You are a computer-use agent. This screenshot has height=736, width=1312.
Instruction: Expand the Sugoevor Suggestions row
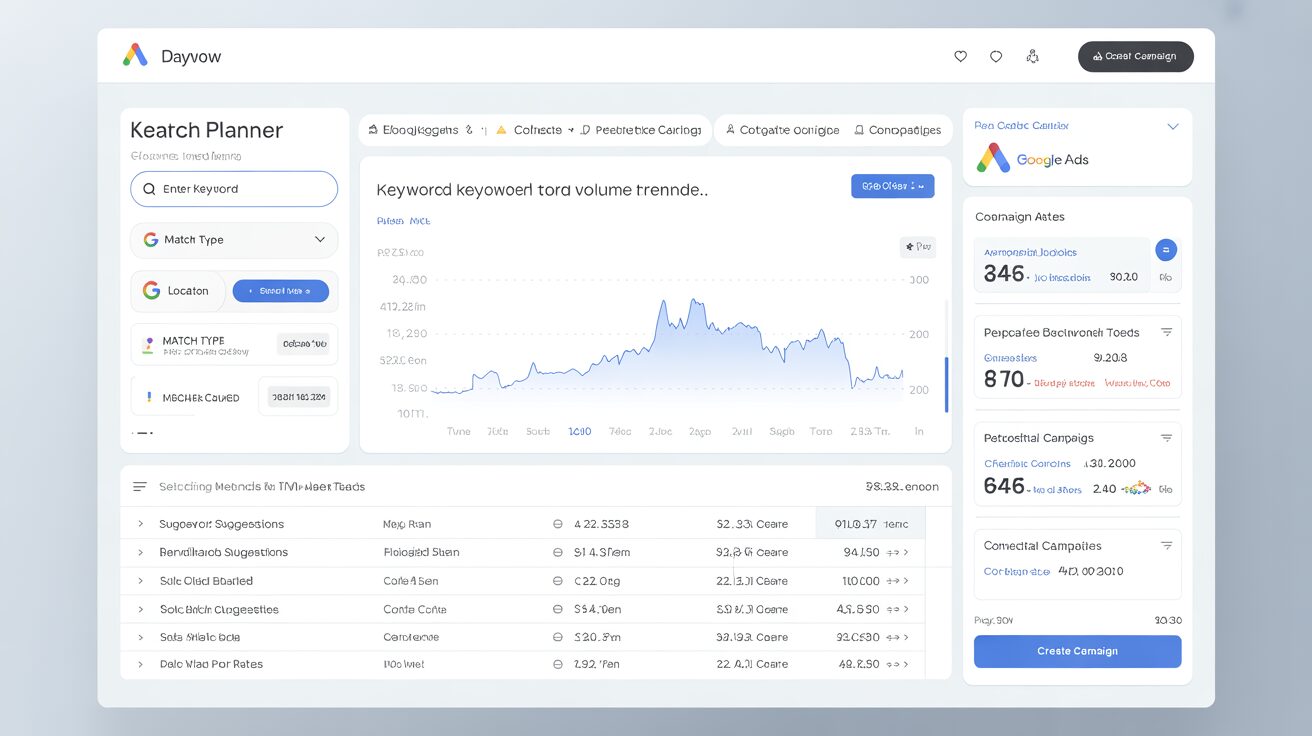point(140,524)
